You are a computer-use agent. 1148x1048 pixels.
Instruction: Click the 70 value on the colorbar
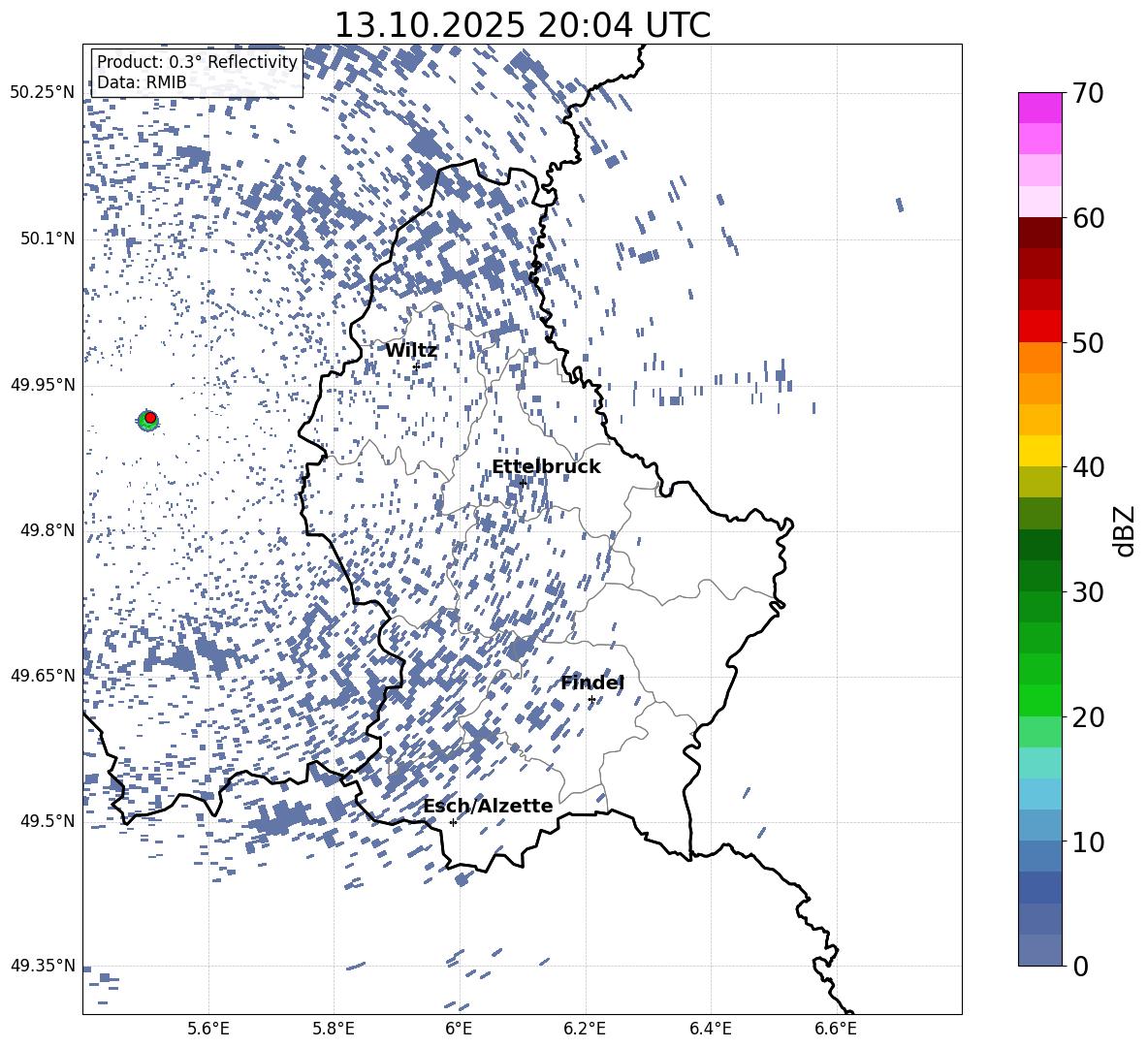click(x=1088, y=93)
